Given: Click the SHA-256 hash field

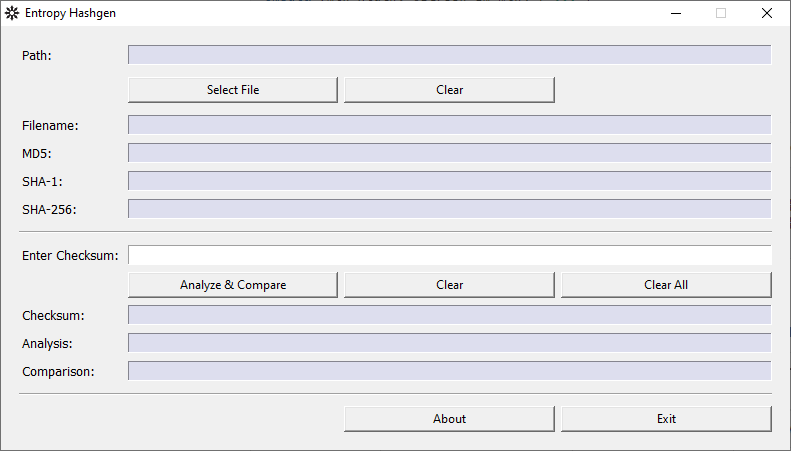Looking at the screenshot, I should pos(449,209).
